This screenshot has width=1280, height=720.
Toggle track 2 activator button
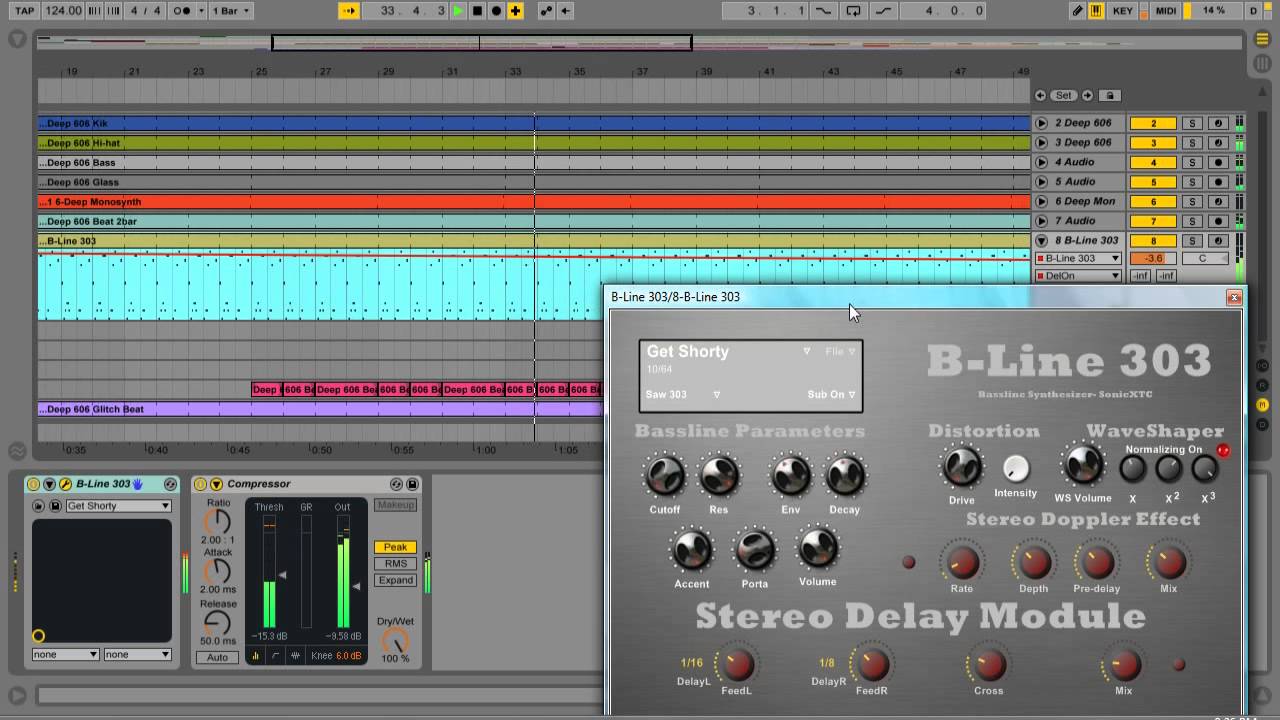tap(1153, 123)
